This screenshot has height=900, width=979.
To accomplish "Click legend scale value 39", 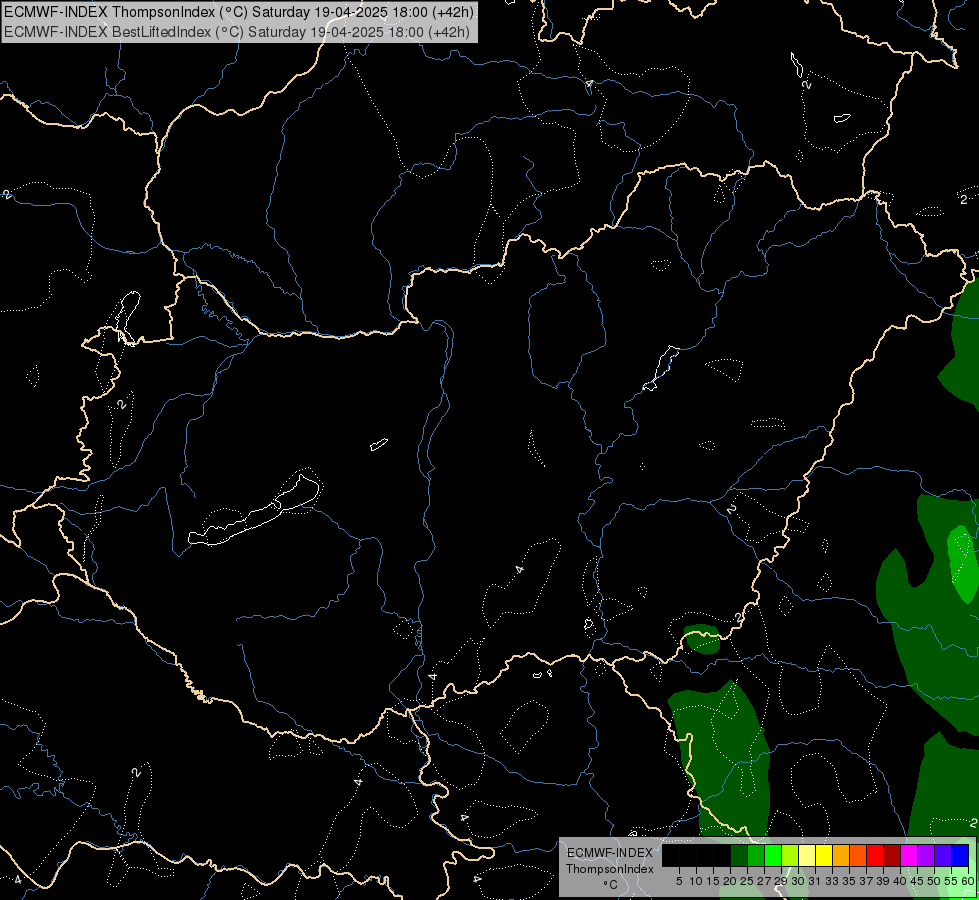I will point(883,881).
